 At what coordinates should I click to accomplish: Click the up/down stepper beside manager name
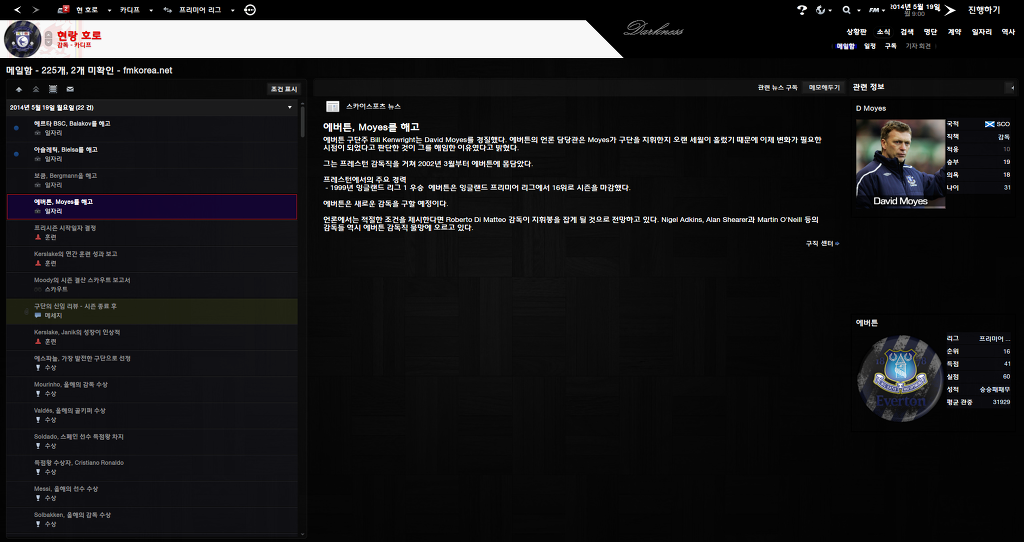click(x=47, y=39)
